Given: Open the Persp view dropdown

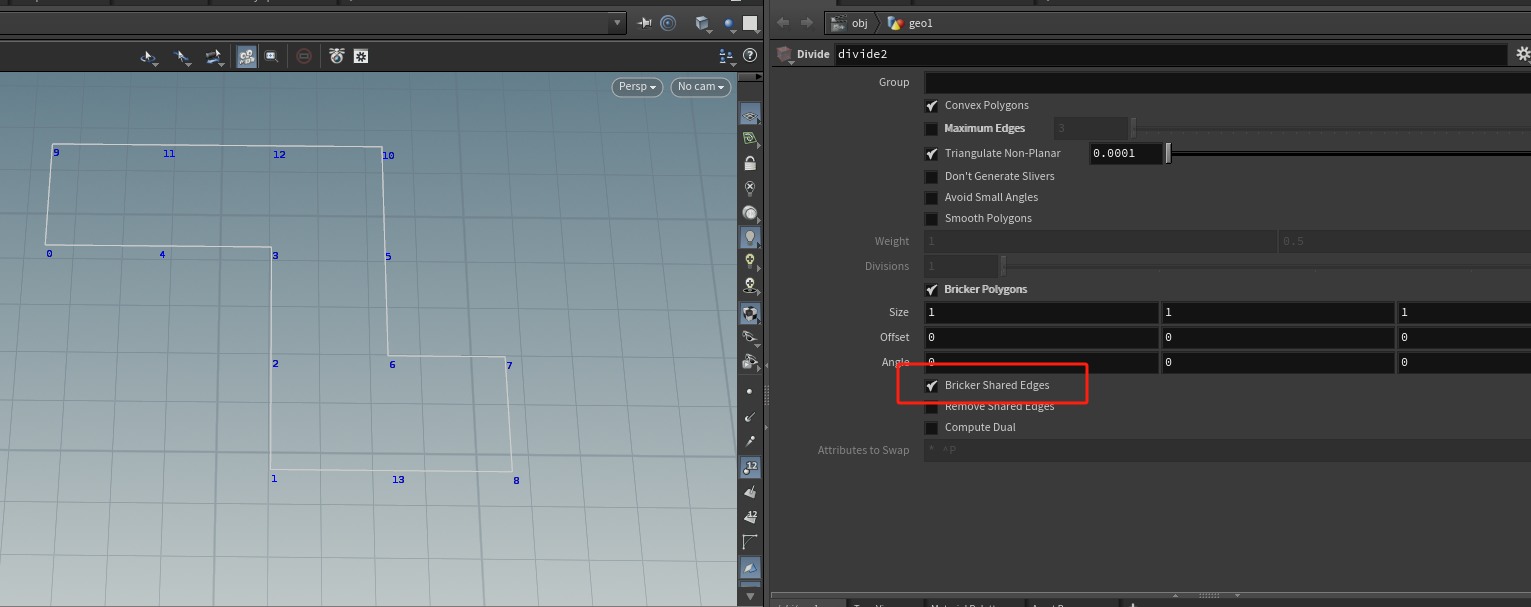Looking at the screenshot, I should coord(638,87).
